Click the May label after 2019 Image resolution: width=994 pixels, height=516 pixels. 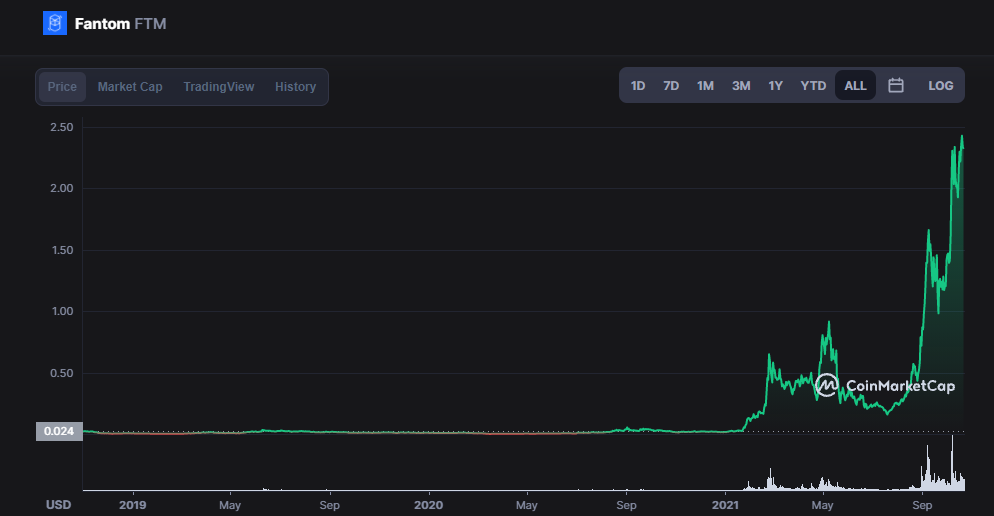tap(229, 505)
